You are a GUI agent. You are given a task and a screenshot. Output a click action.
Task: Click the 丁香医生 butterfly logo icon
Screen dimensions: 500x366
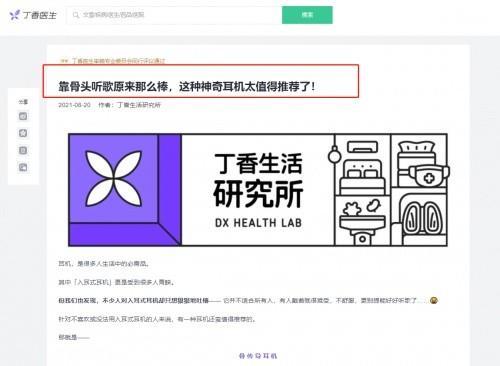(x=15, y=15)
